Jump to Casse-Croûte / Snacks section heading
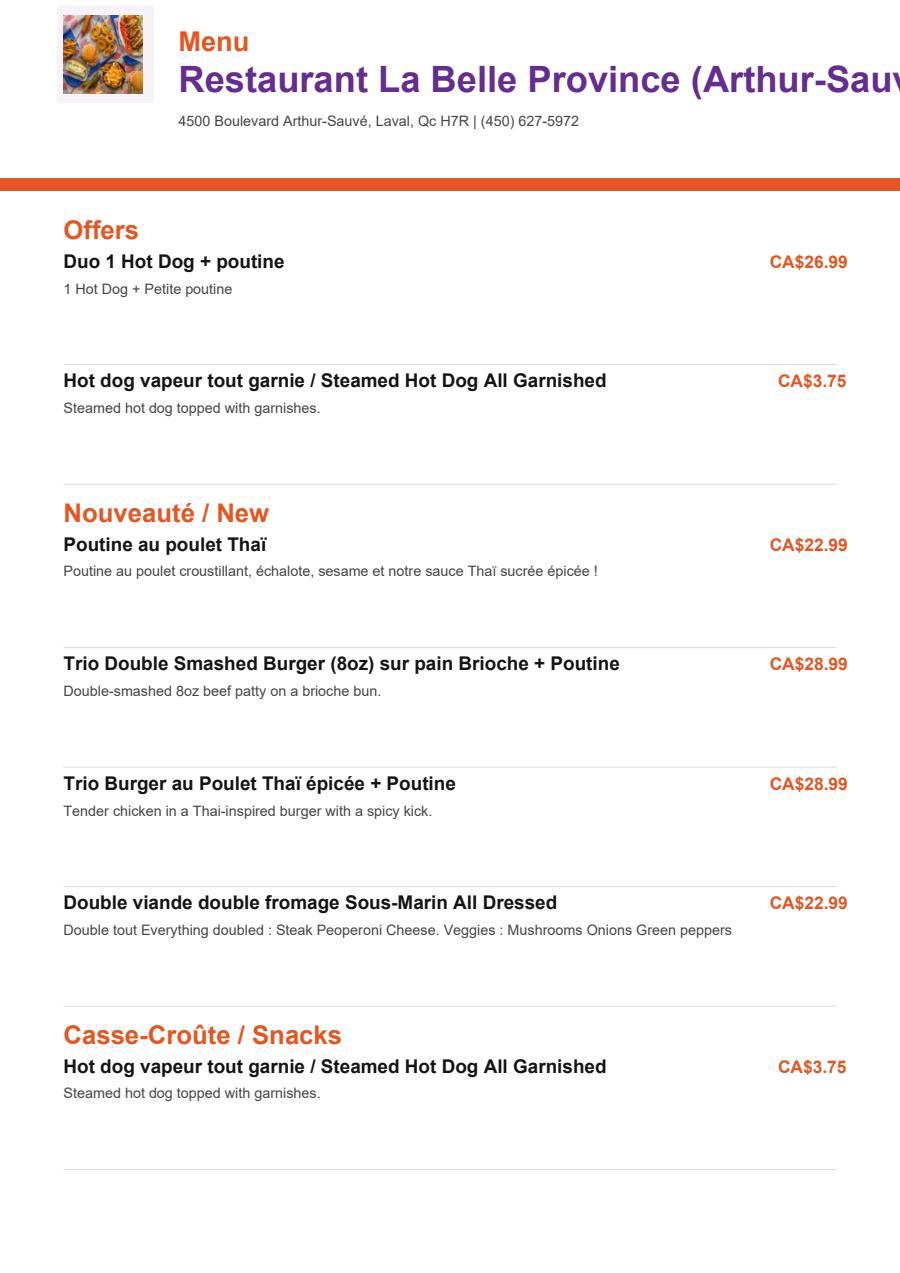Image resolution: width=900 pixels, height=1273 pixels. coord(202,1035)
